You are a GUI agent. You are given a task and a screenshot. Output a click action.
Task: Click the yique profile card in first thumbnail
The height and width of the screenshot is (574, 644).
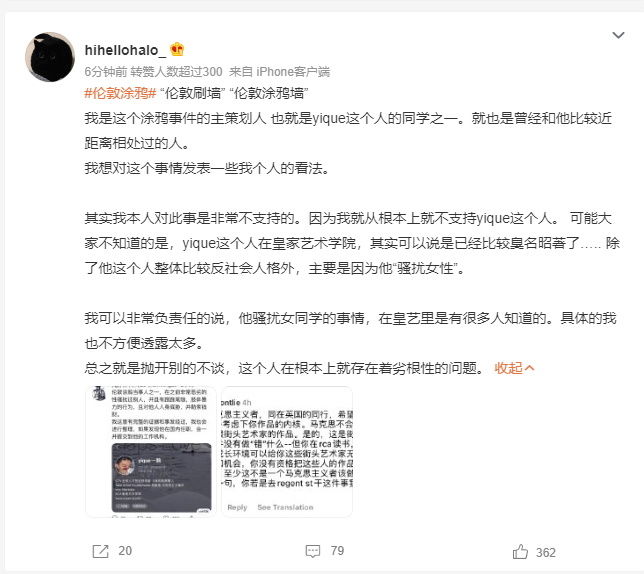click(161, 478)
